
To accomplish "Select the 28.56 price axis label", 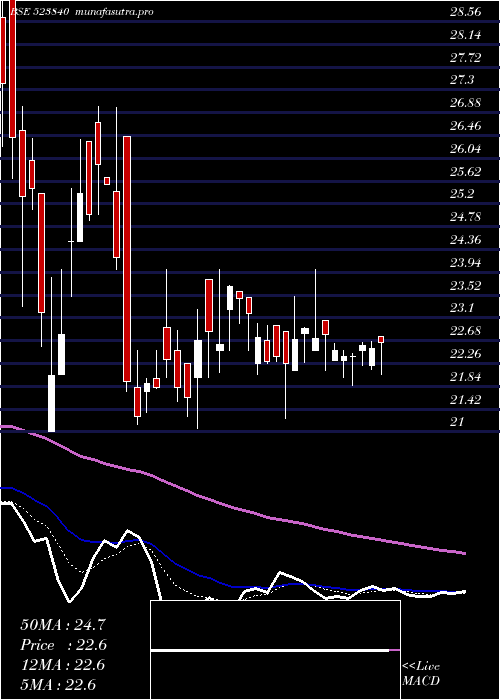I will 466,12.
